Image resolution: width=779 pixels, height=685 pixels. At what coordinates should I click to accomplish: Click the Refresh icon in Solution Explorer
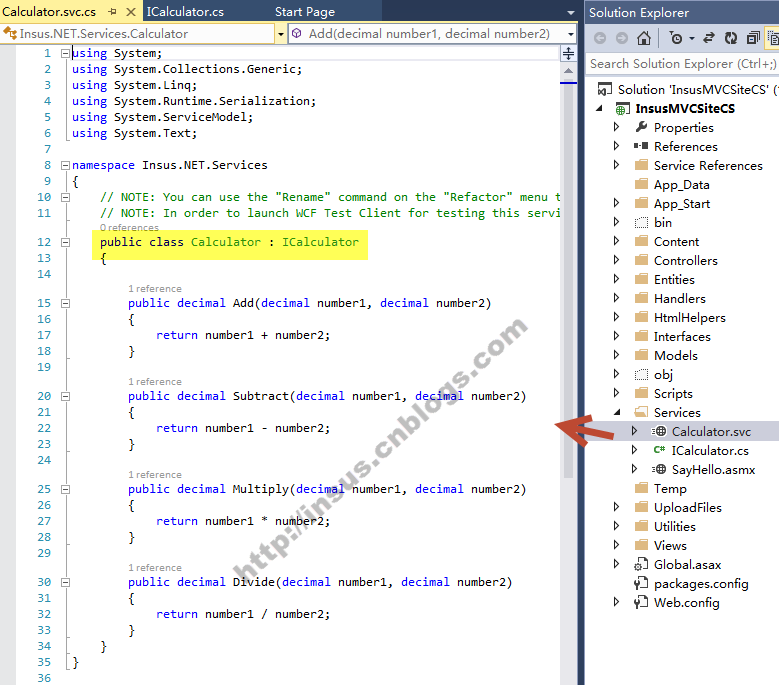point(730,38)
